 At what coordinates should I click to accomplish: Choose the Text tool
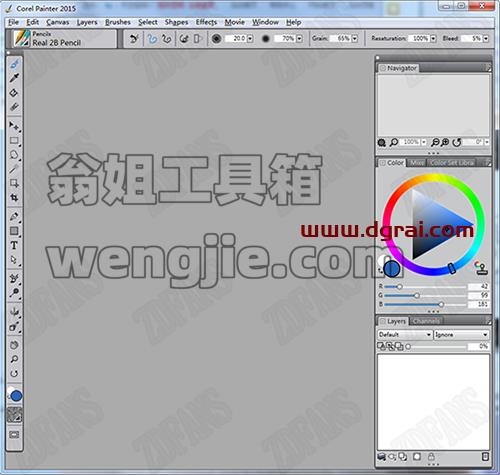click(x=14, y=246)
